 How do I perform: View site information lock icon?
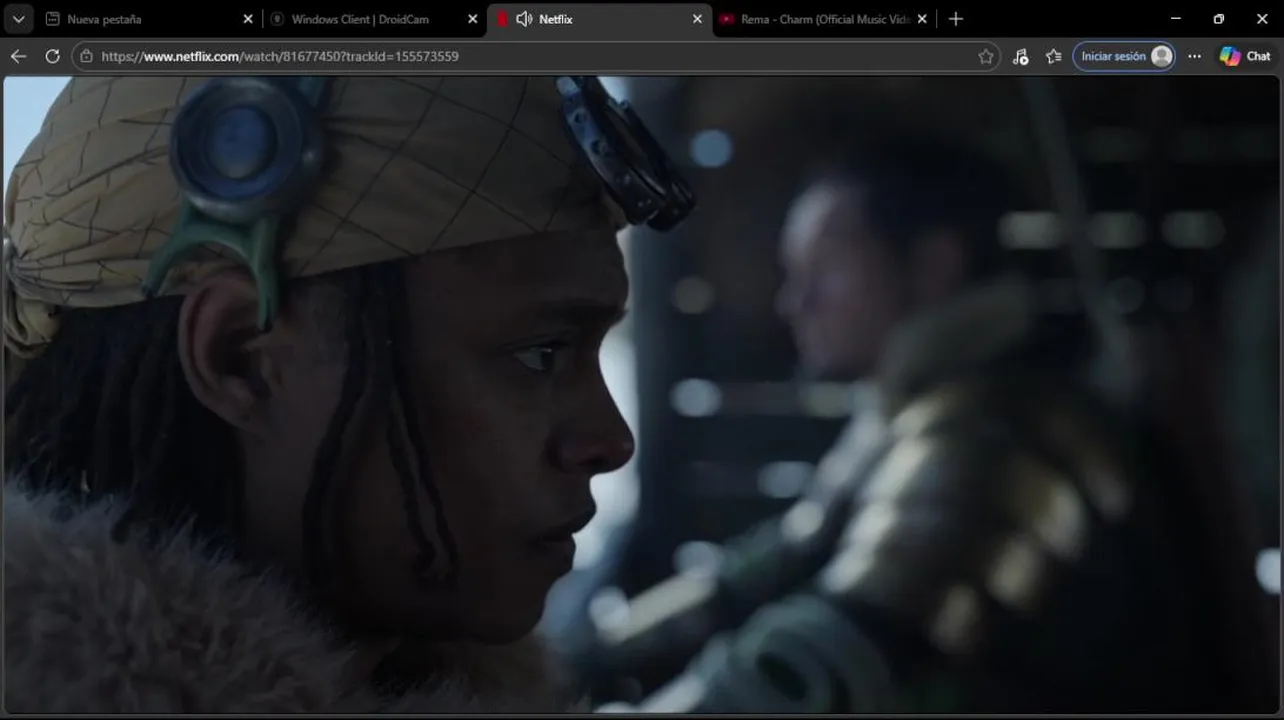point(87,57)
